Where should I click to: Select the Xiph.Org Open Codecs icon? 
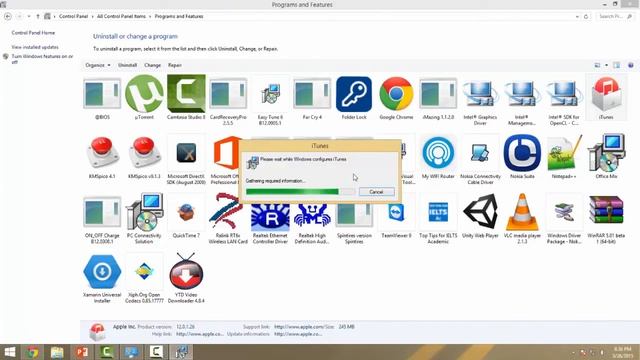click(x=144, y=271)
